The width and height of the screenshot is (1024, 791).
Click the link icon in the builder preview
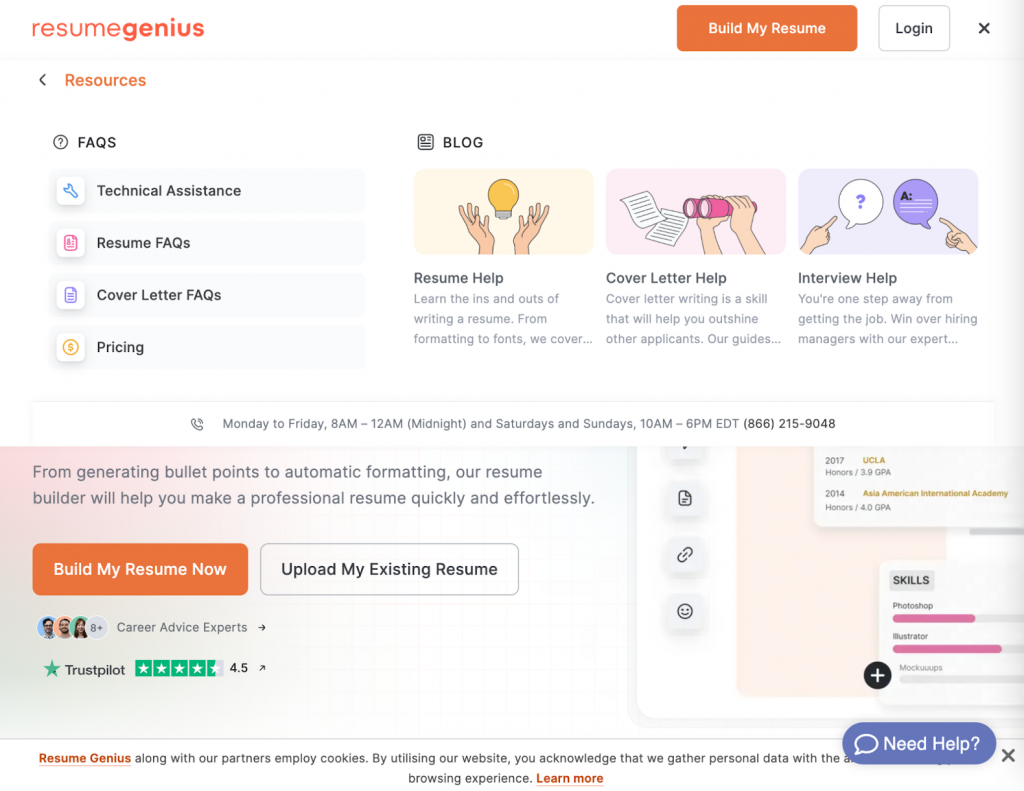685,555
